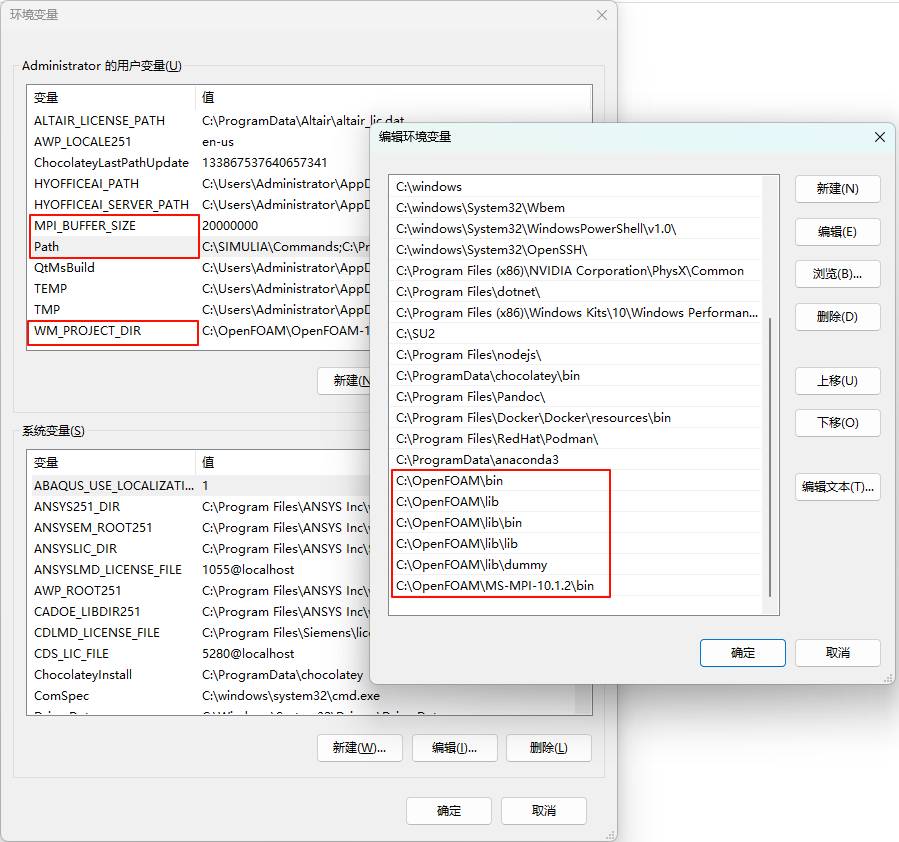
Task: Select C:\ProgramData\anaconda3 entry
Action: (x=576, y=460)
